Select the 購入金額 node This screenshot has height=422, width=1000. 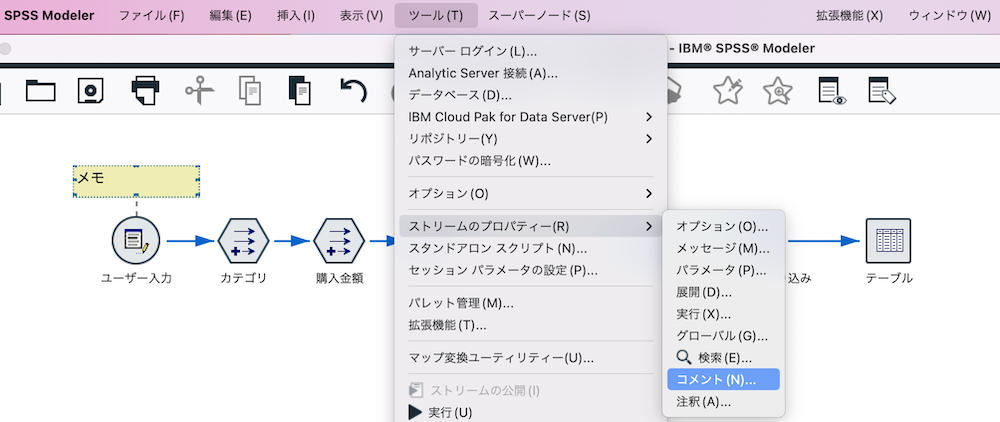[339, 241]
